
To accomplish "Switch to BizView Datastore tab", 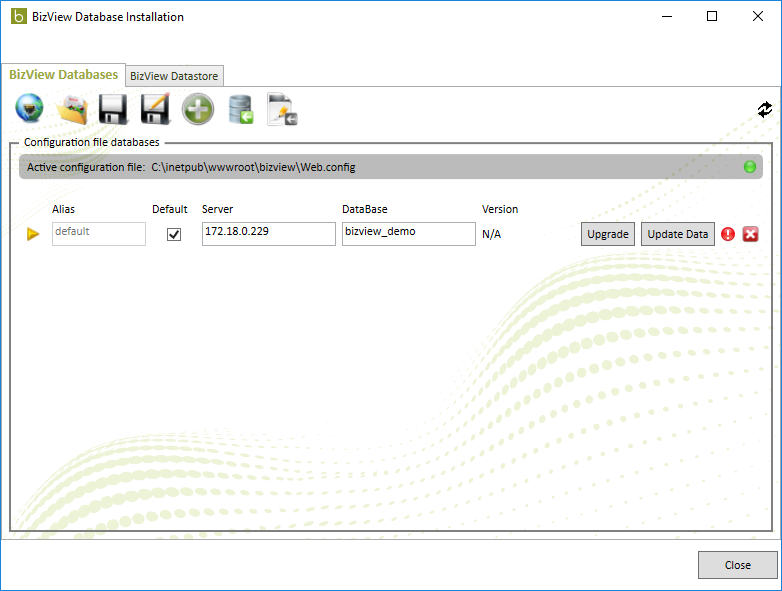I will point(174,76).
